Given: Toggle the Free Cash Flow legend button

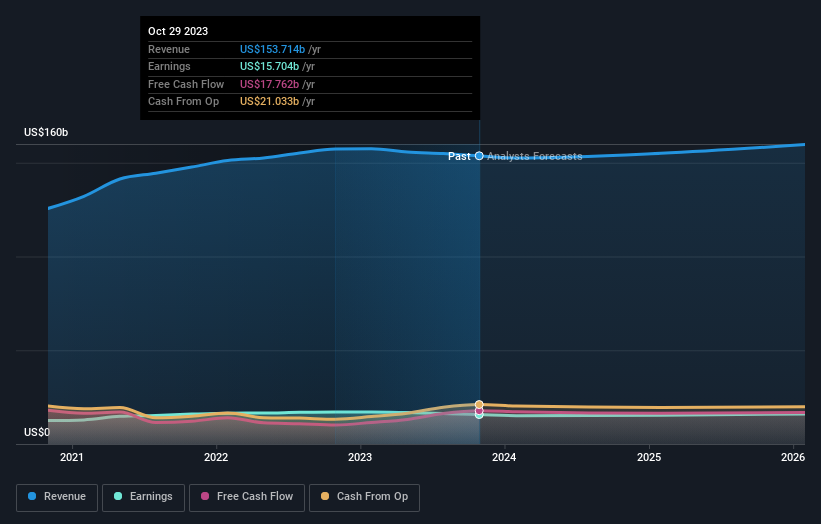Looking at the screenshot, I should click(247, 497).
